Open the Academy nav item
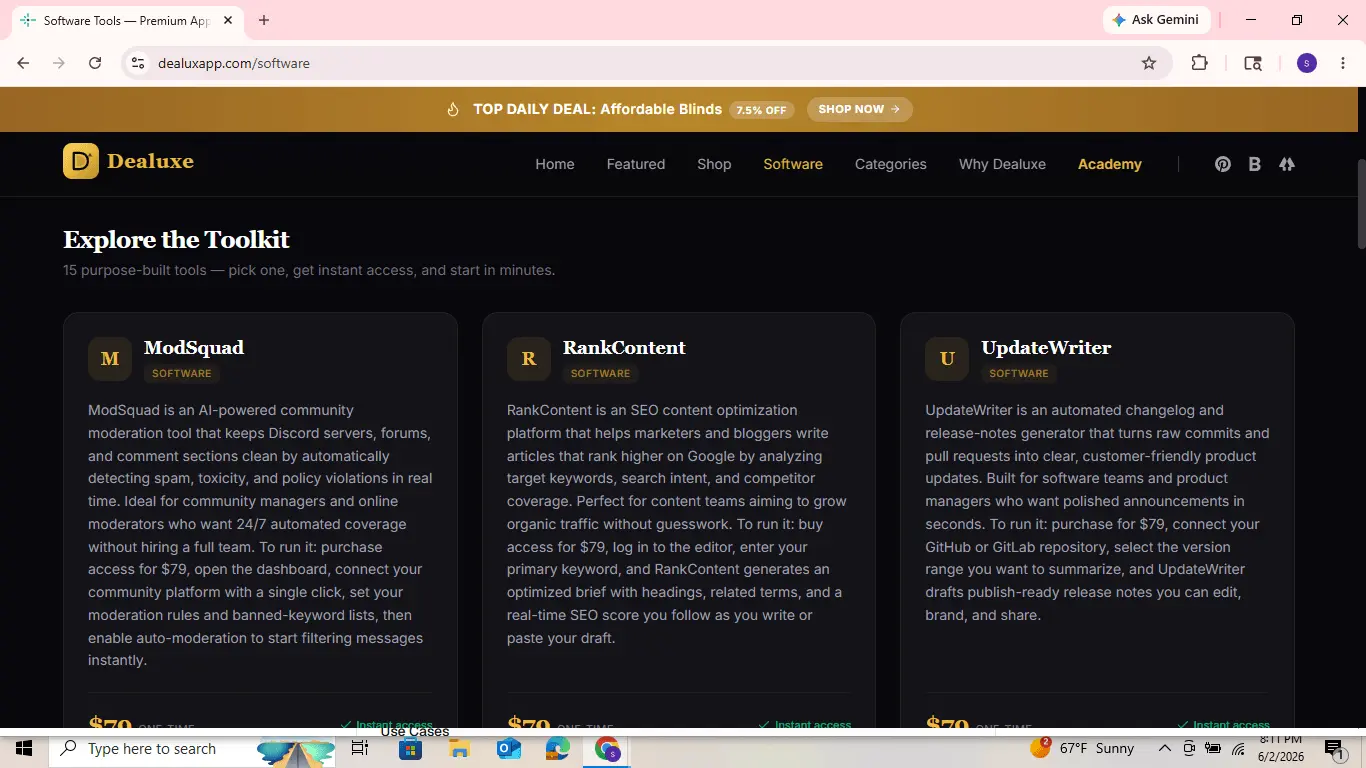The height and width of the screenshot is (768, 1366). (x=1110, y=164)
